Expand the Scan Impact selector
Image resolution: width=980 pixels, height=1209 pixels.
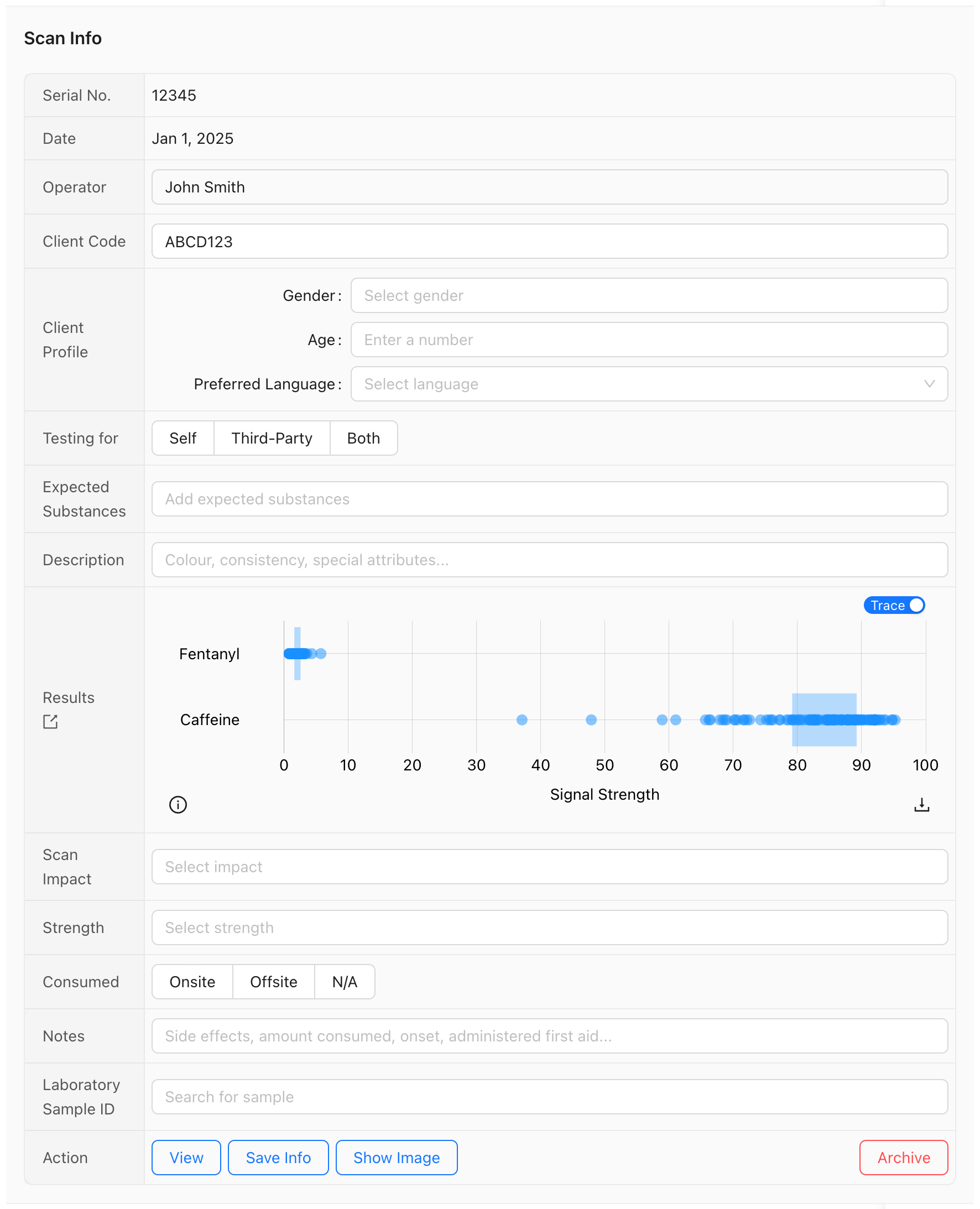coord(549,867)
